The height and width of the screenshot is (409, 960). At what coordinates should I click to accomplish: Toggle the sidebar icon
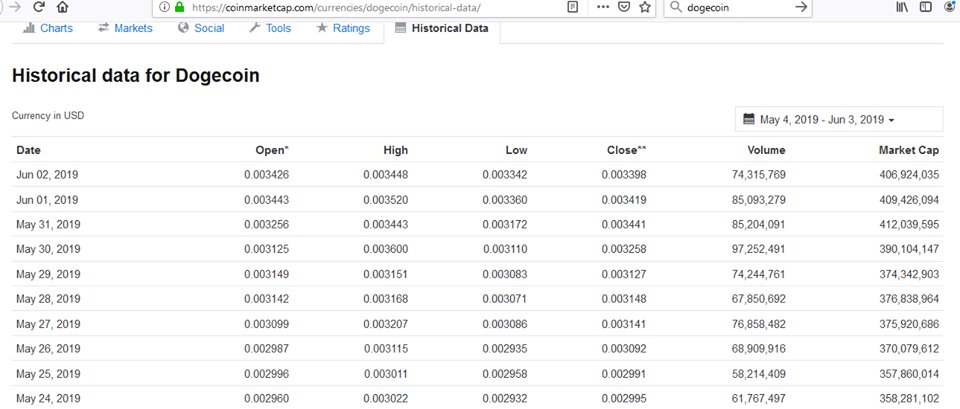[926, 7]
